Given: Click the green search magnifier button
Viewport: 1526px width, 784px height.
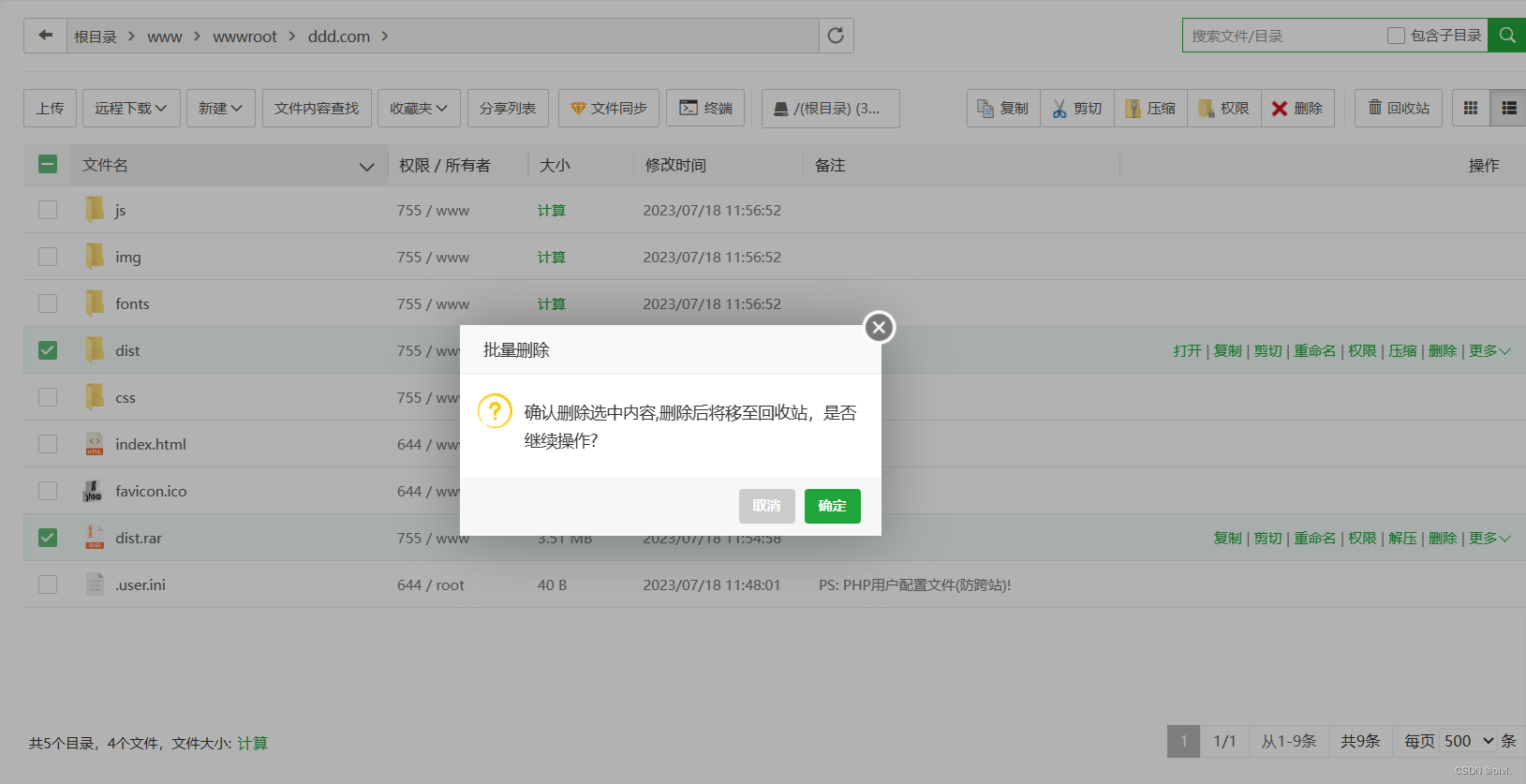Looking at the screenshot, I should [x=1506, y=36].
